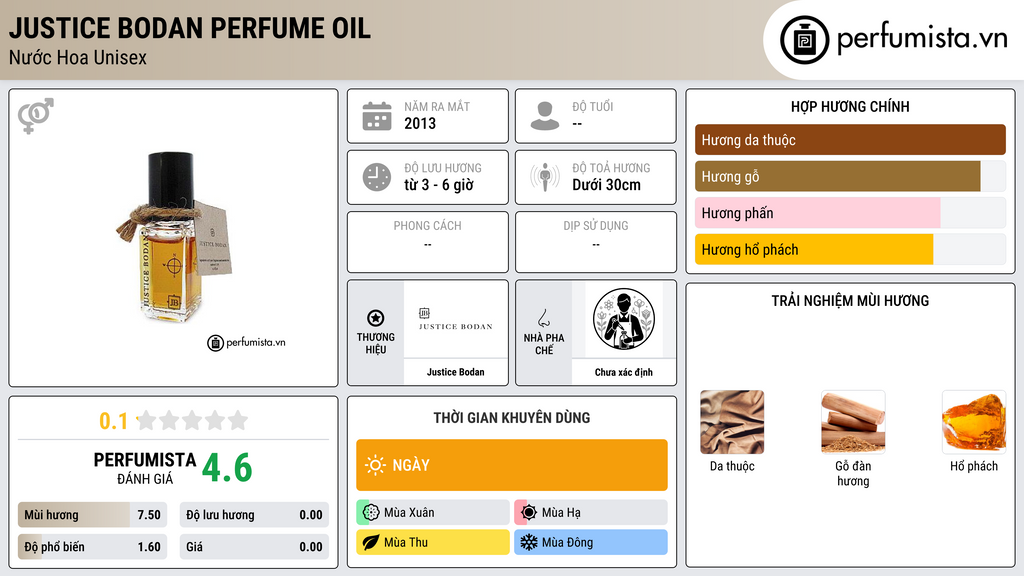The height and width of the screenshot is (576, 1024).
Task: Click the 4.6 Perfumista rating score
Action: point(227,468)
